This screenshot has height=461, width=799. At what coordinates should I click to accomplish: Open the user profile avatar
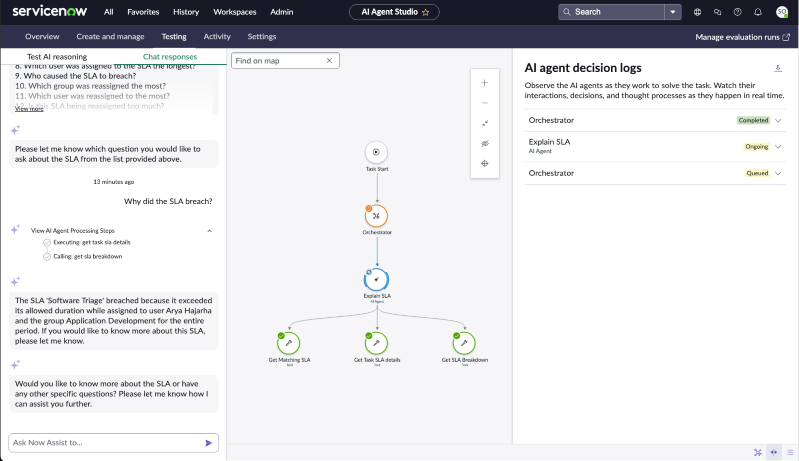(x=782, y=12)
